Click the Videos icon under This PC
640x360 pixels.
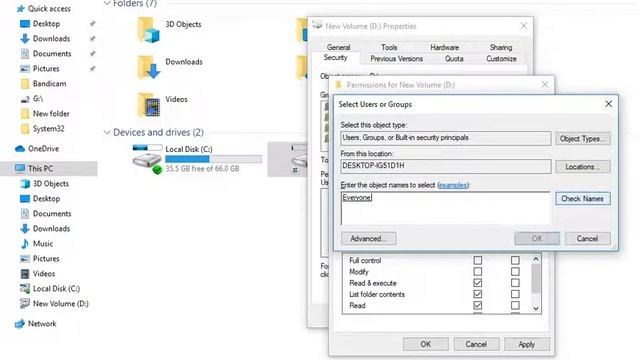25,274
